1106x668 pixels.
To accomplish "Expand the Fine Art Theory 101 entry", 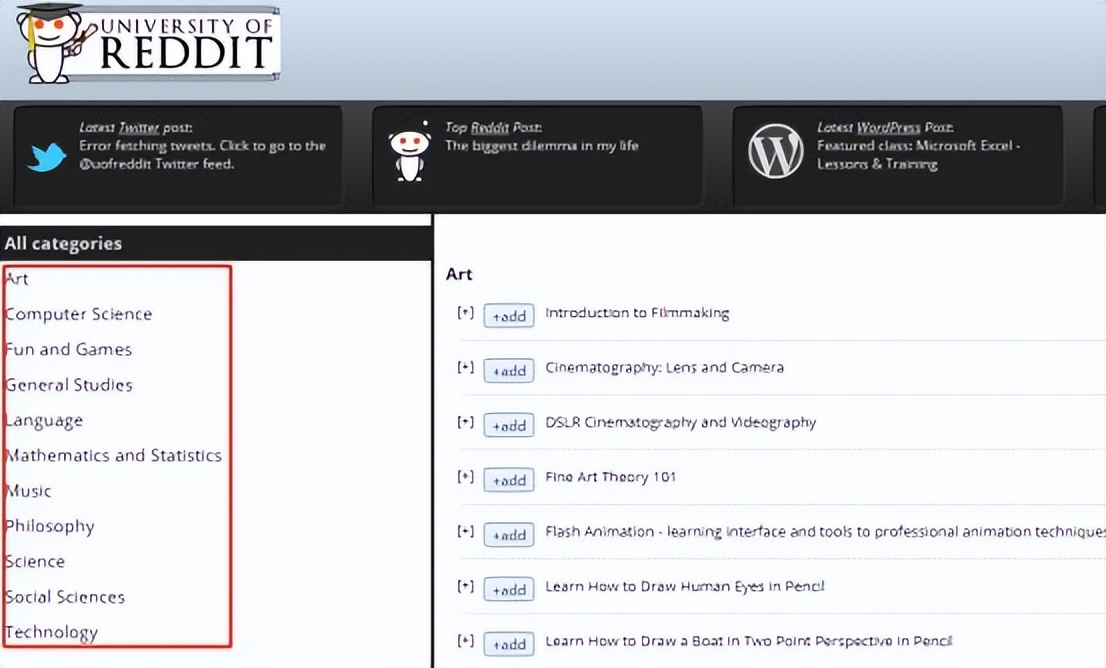I will point(464,477).
